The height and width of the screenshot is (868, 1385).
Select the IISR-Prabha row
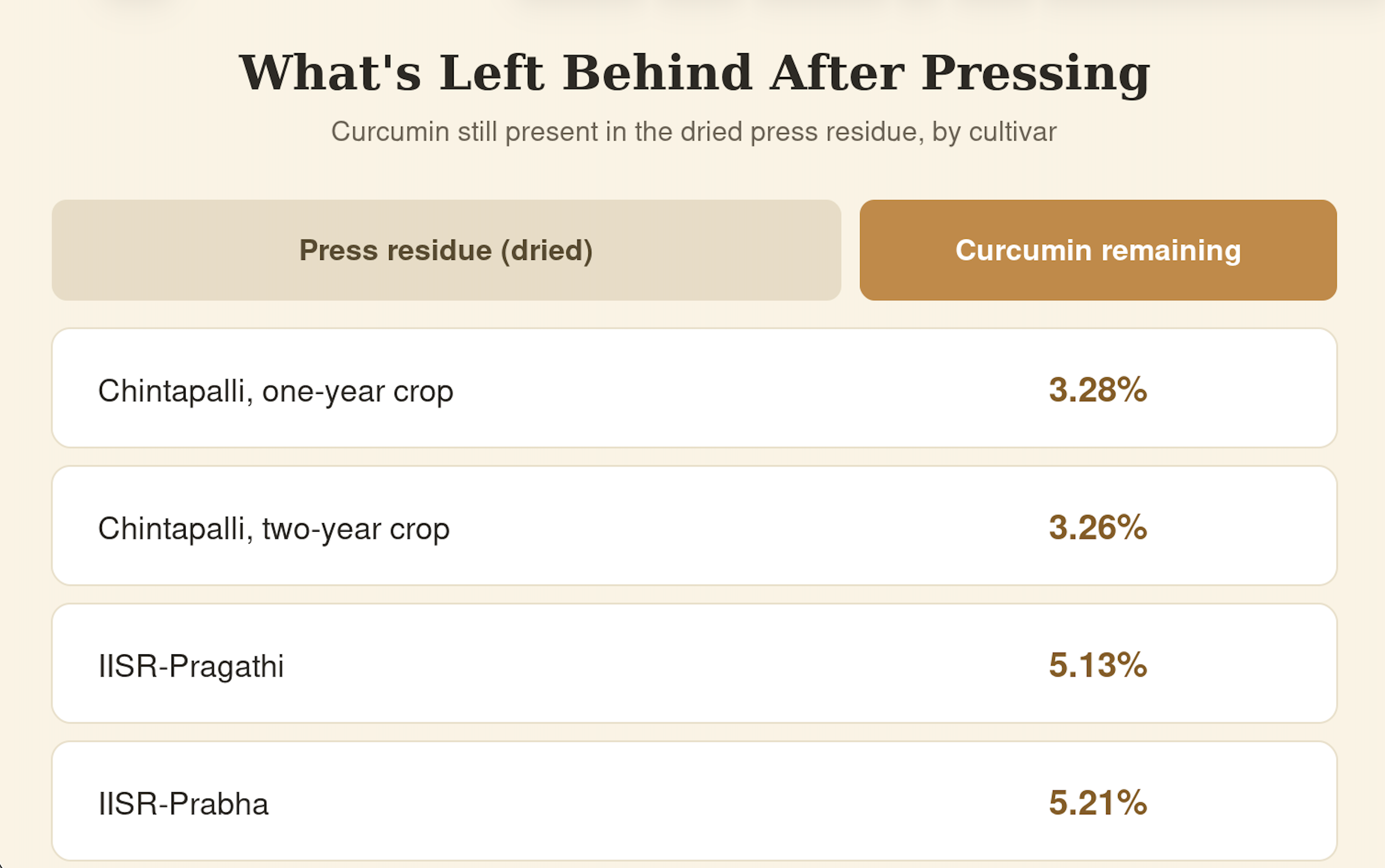point(695,801)
